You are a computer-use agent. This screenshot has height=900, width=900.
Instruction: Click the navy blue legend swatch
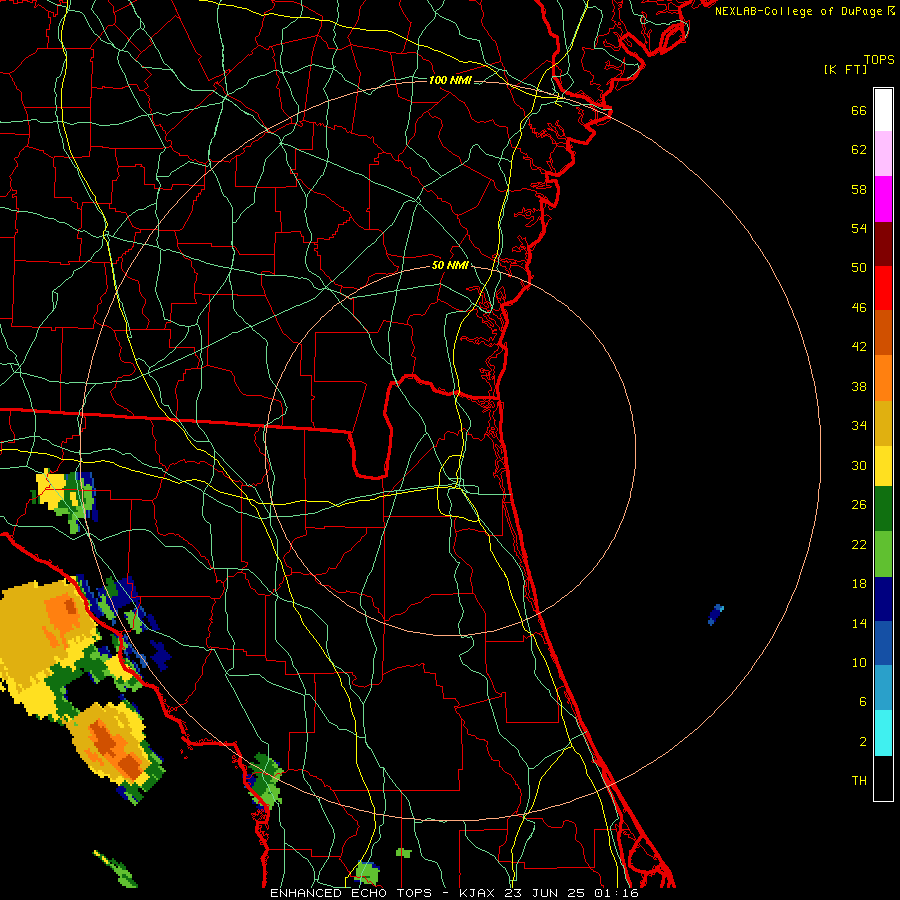[x=883, y=599]
